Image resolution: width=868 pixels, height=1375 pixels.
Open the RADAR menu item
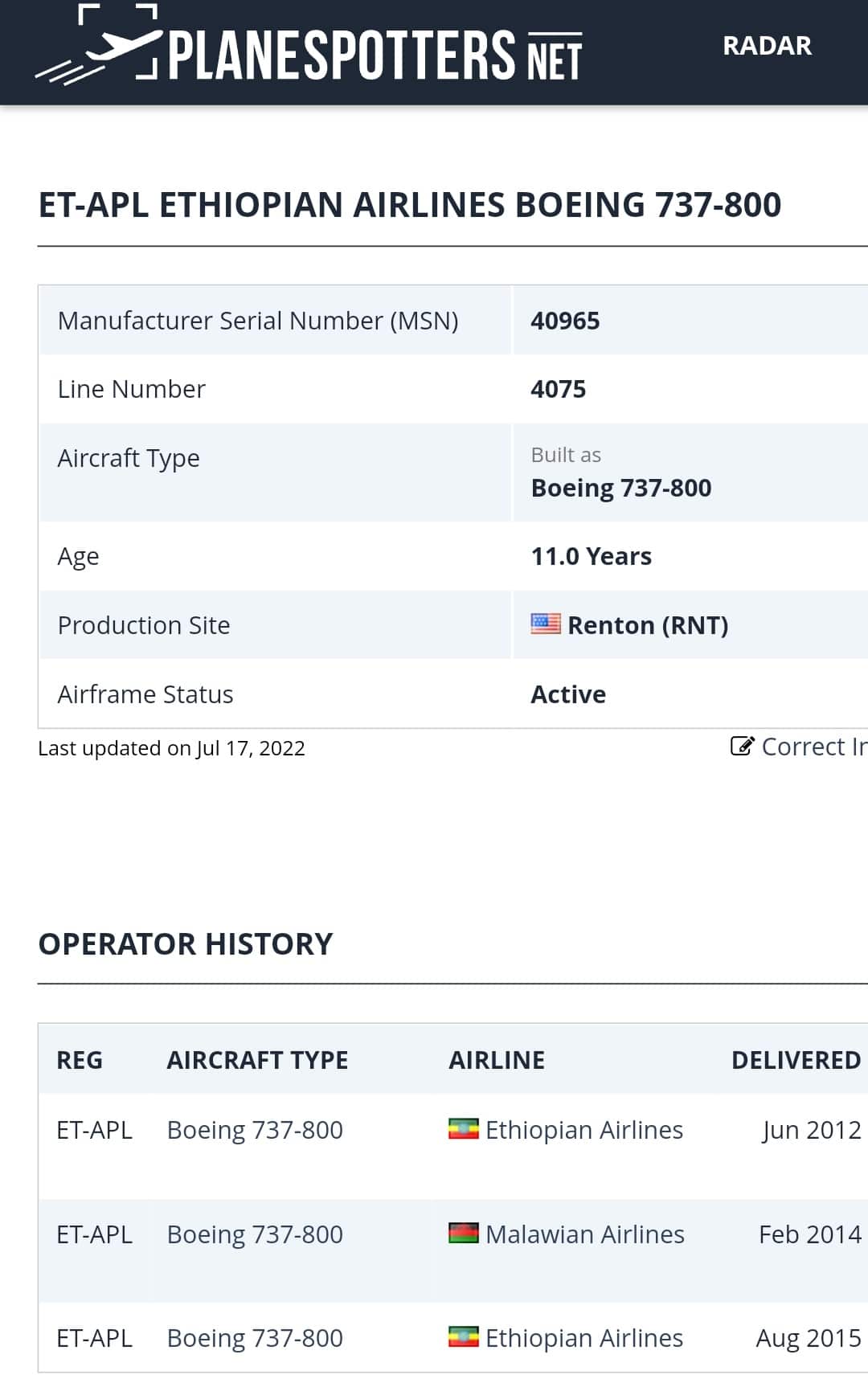(x=767, y=46)
